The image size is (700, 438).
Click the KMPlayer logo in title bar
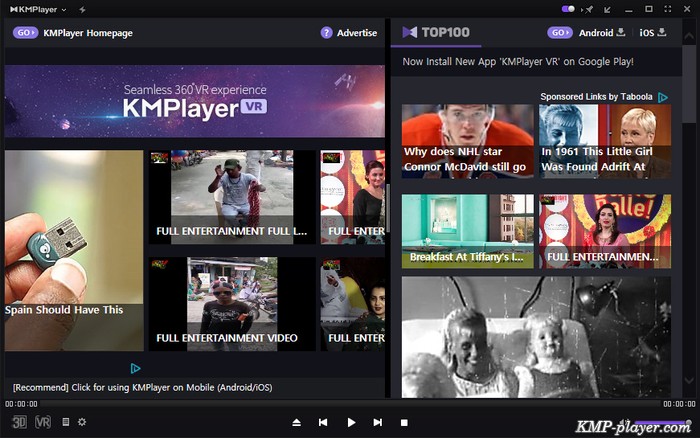pyautogui.click(x=33, y=9)
